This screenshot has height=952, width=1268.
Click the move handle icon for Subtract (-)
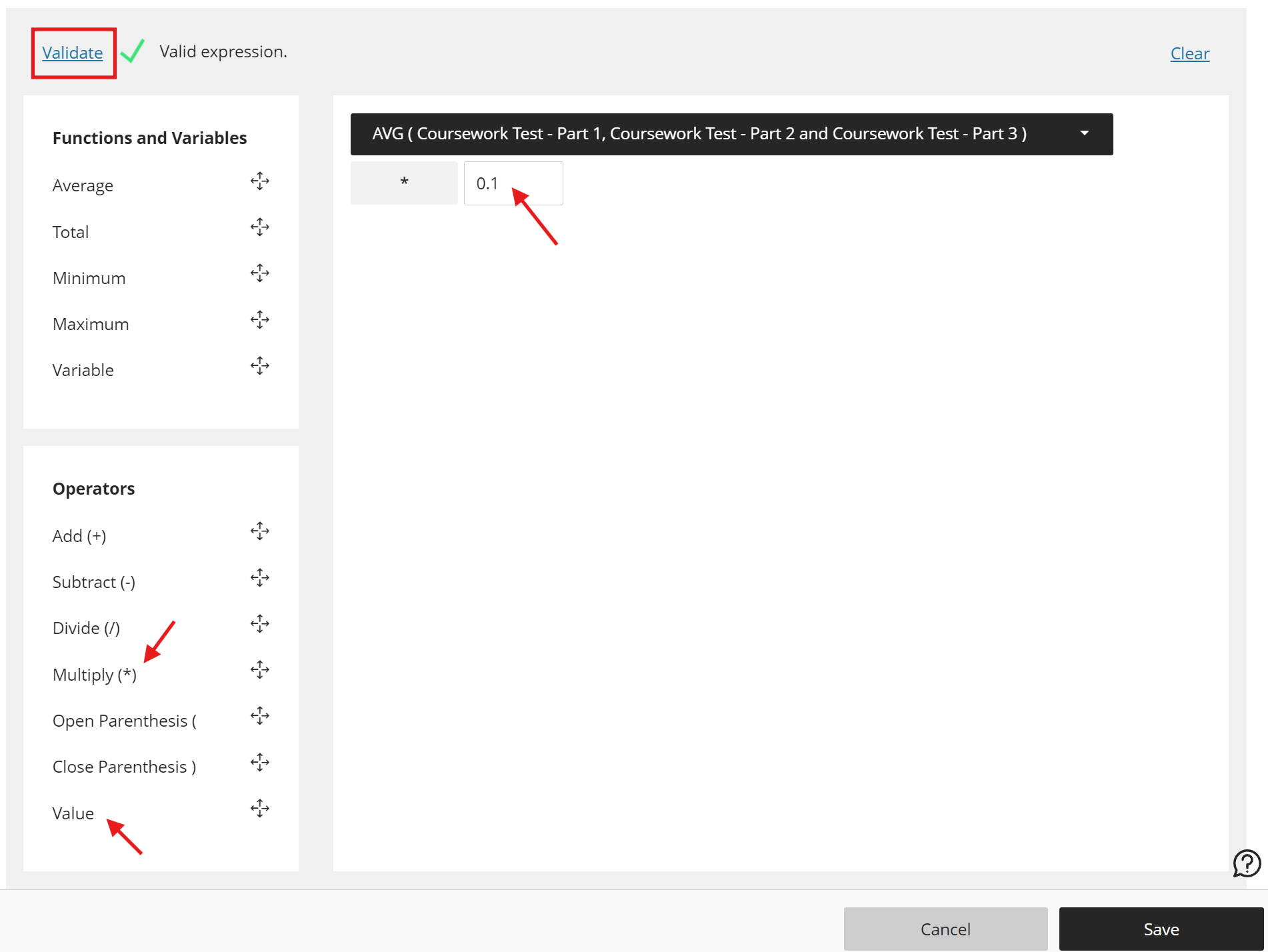tap(260, 577)
